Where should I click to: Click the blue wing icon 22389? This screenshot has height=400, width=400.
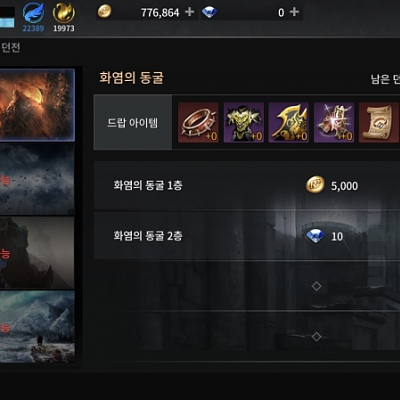33,13
